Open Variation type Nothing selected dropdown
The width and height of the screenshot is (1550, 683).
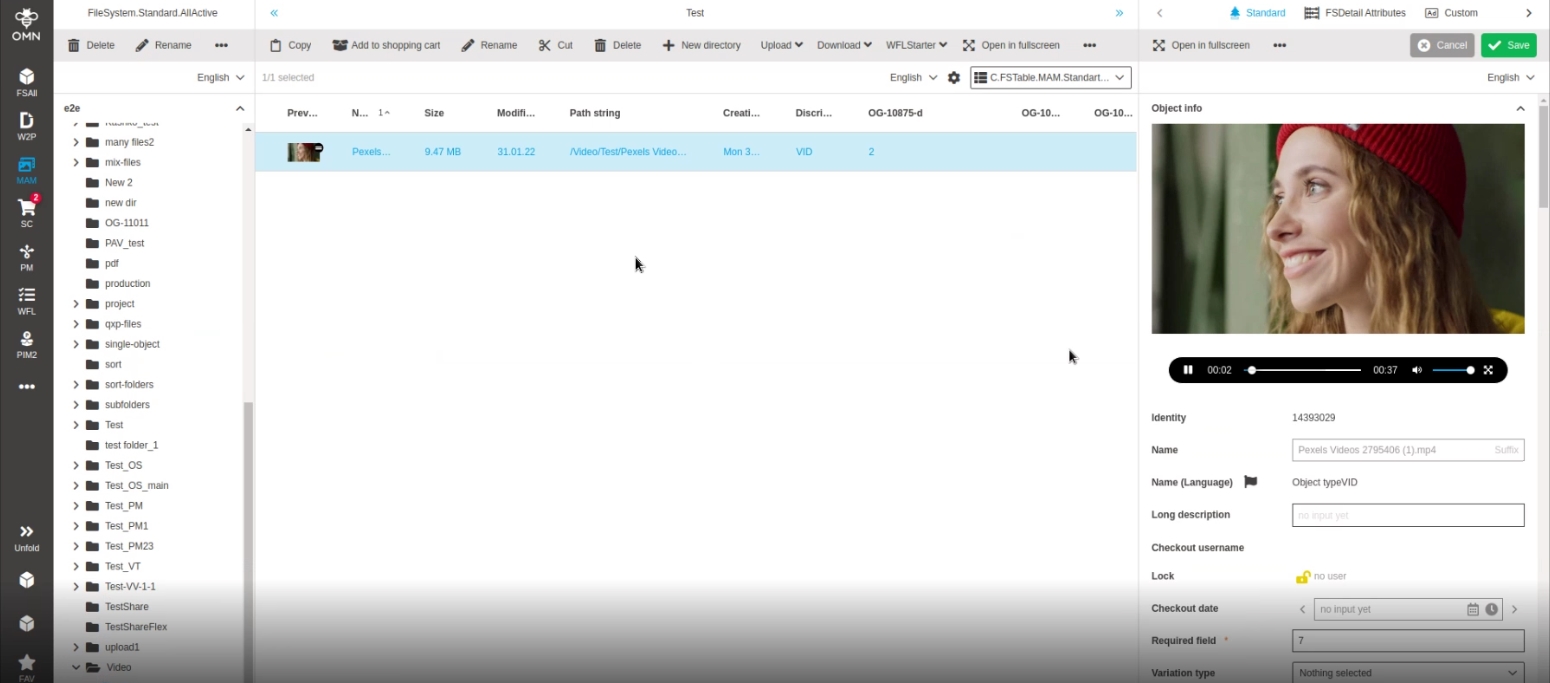1408,673
